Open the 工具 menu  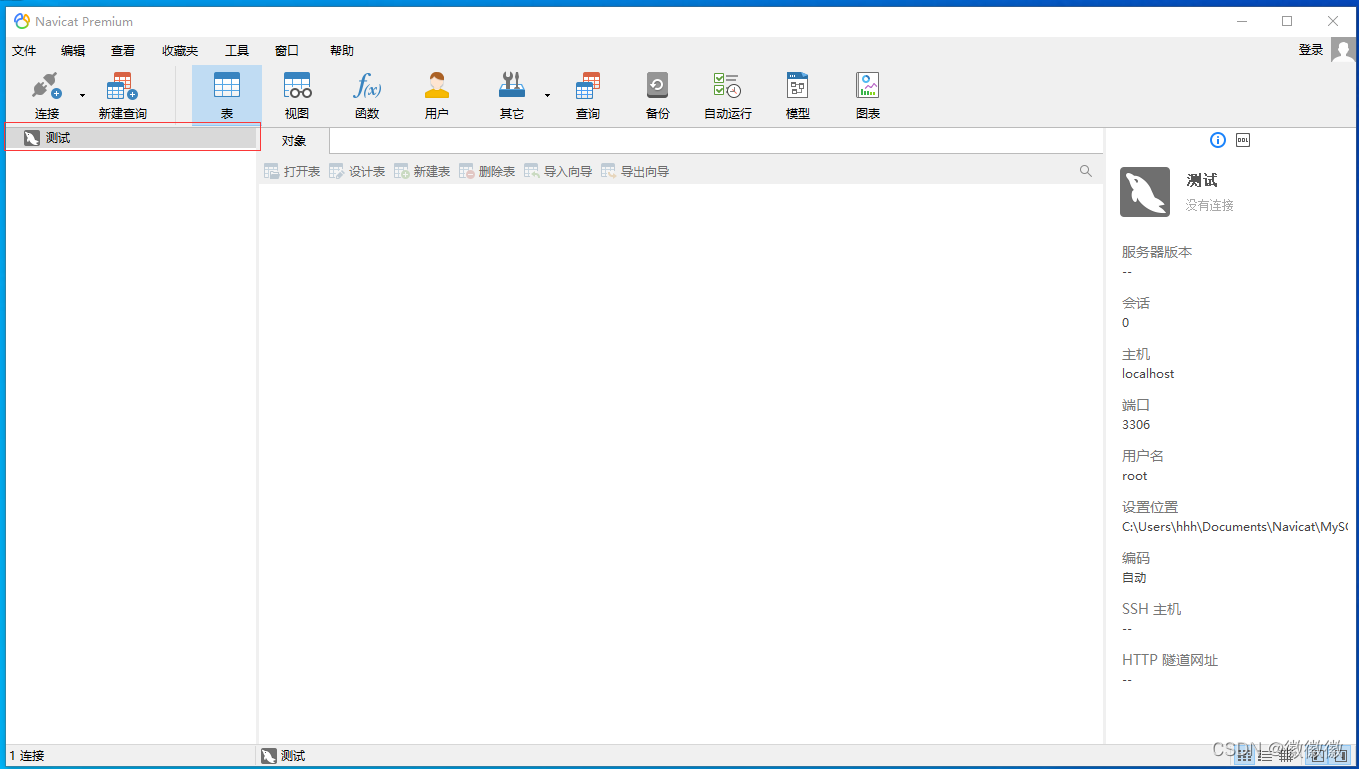click(237, 50)
